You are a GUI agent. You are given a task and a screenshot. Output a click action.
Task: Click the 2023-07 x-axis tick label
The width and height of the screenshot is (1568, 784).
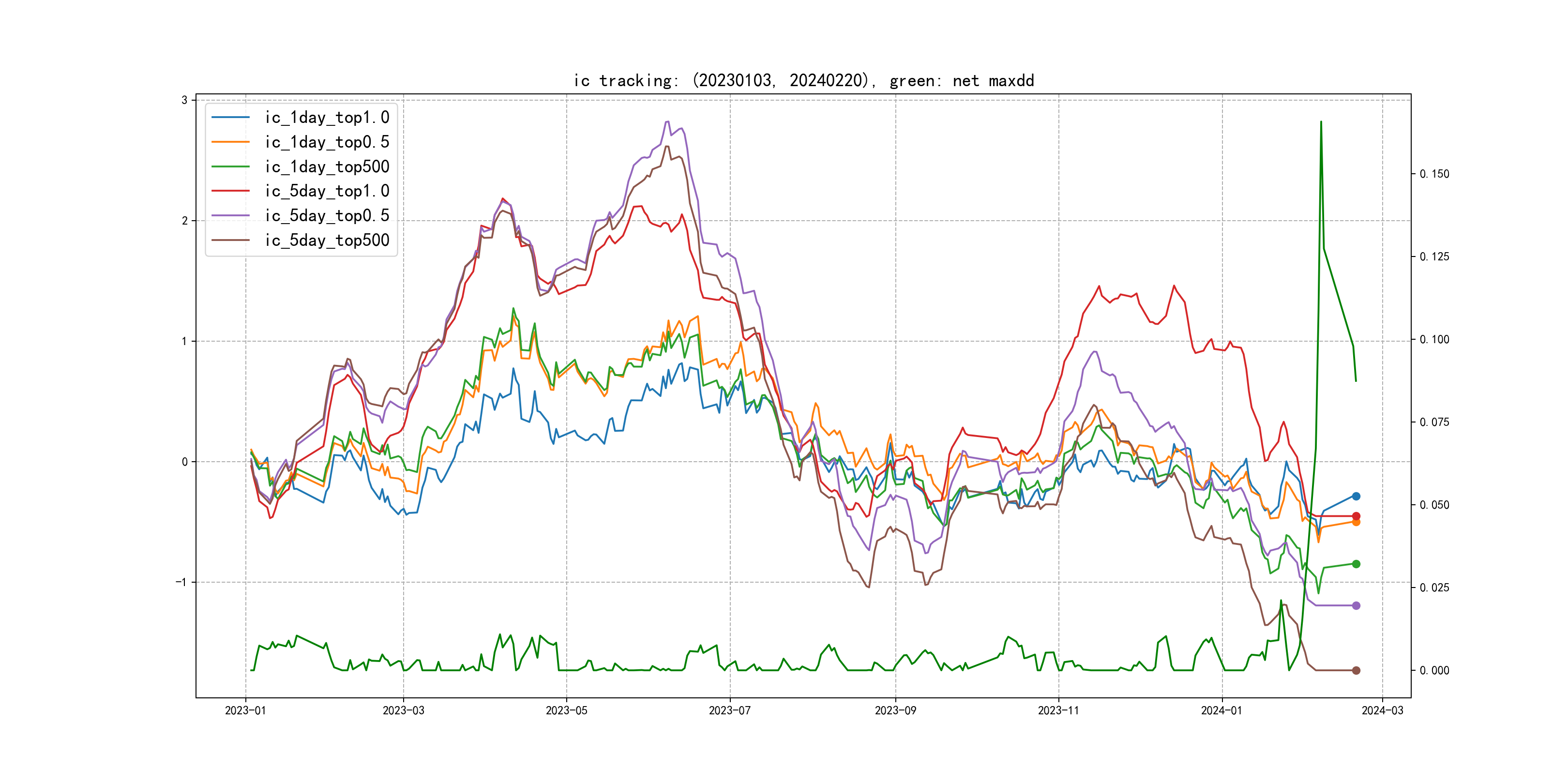730,710
